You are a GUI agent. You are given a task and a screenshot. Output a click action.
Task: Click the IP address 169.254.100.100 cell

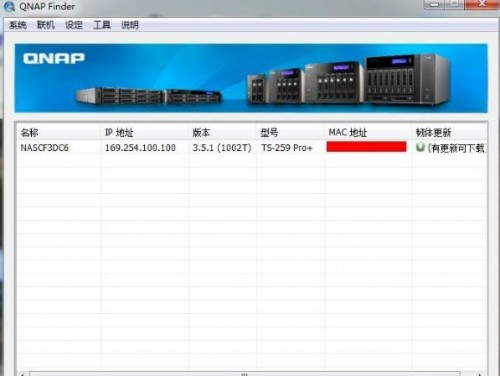[140, 148]
